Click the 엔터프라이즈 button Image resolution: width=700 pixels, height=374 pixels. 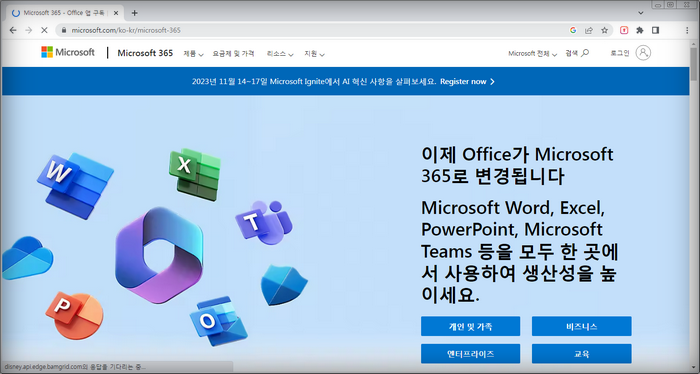tap(471, 354)
